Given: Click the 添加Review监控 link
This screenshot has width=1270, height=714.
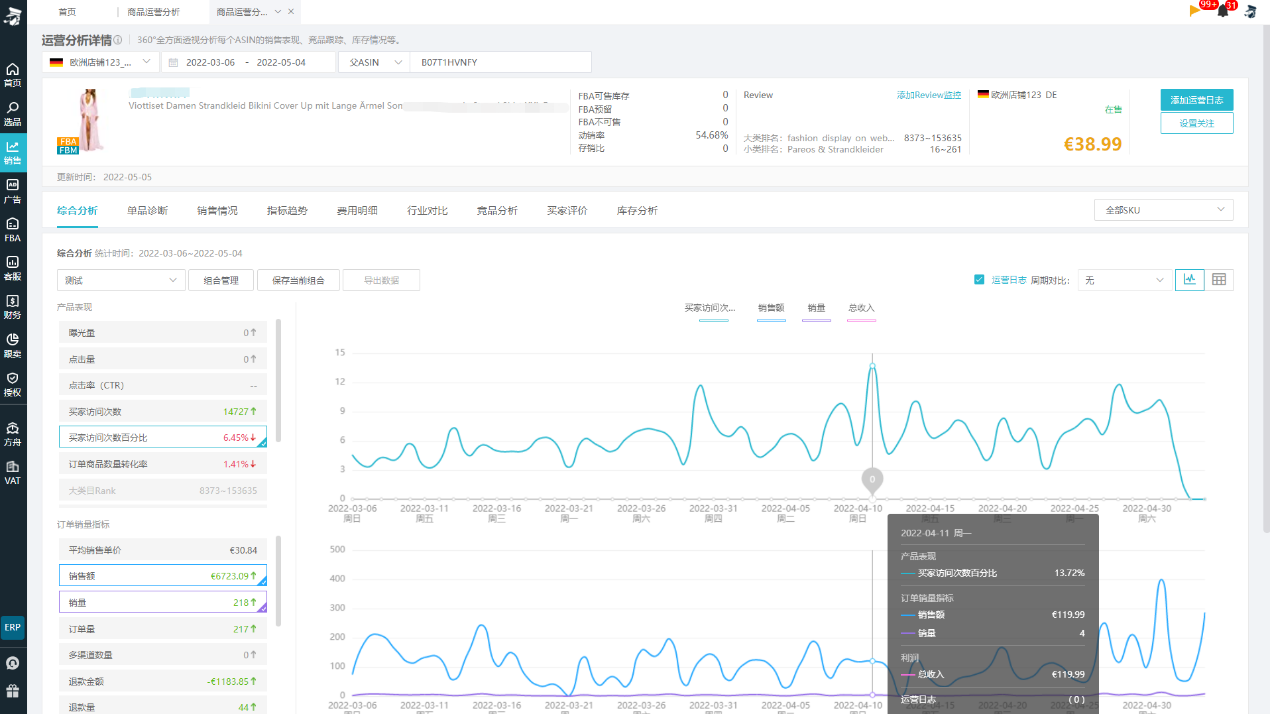Looking at the screenshot, I should (928, 95).
